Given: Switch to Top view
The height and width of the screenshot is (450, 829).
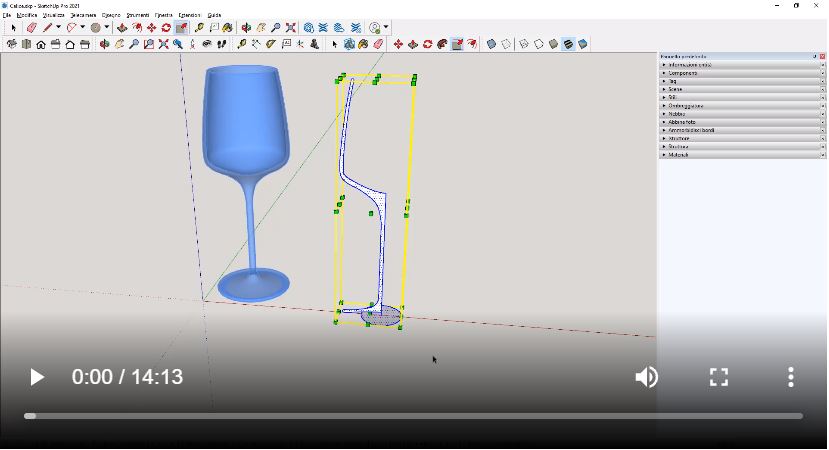Looking at the screenshot, I should coord(26,44).
